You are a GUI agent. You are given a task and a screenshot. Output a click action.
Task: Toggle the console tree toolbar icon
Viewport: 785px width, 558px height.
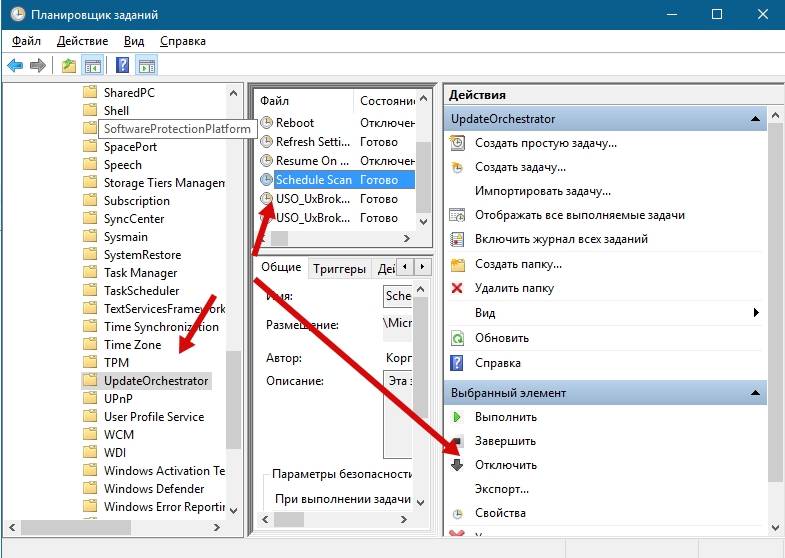coord(92,66)
